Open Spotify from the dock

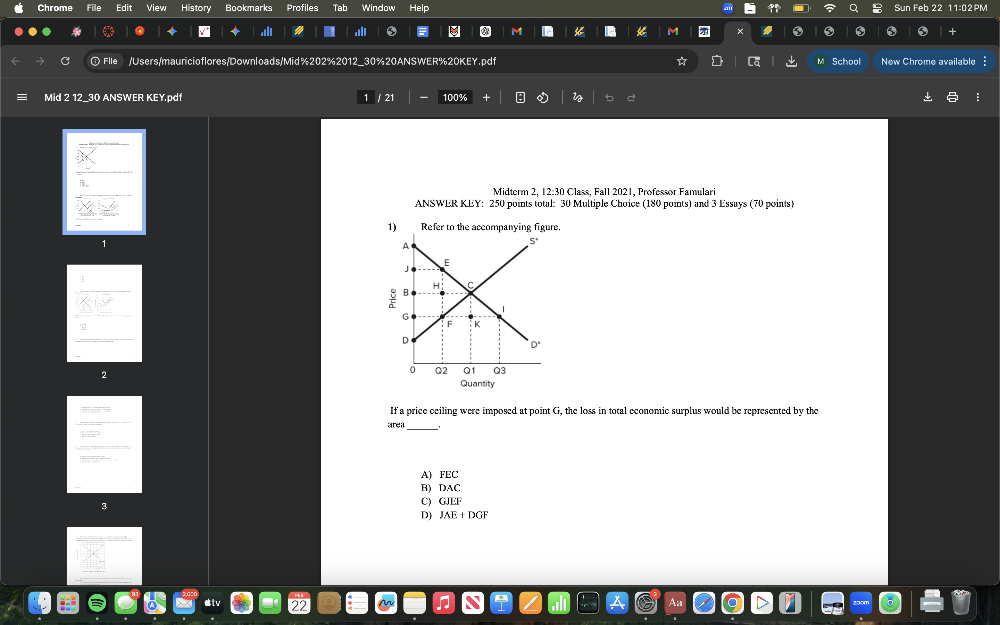97,603
